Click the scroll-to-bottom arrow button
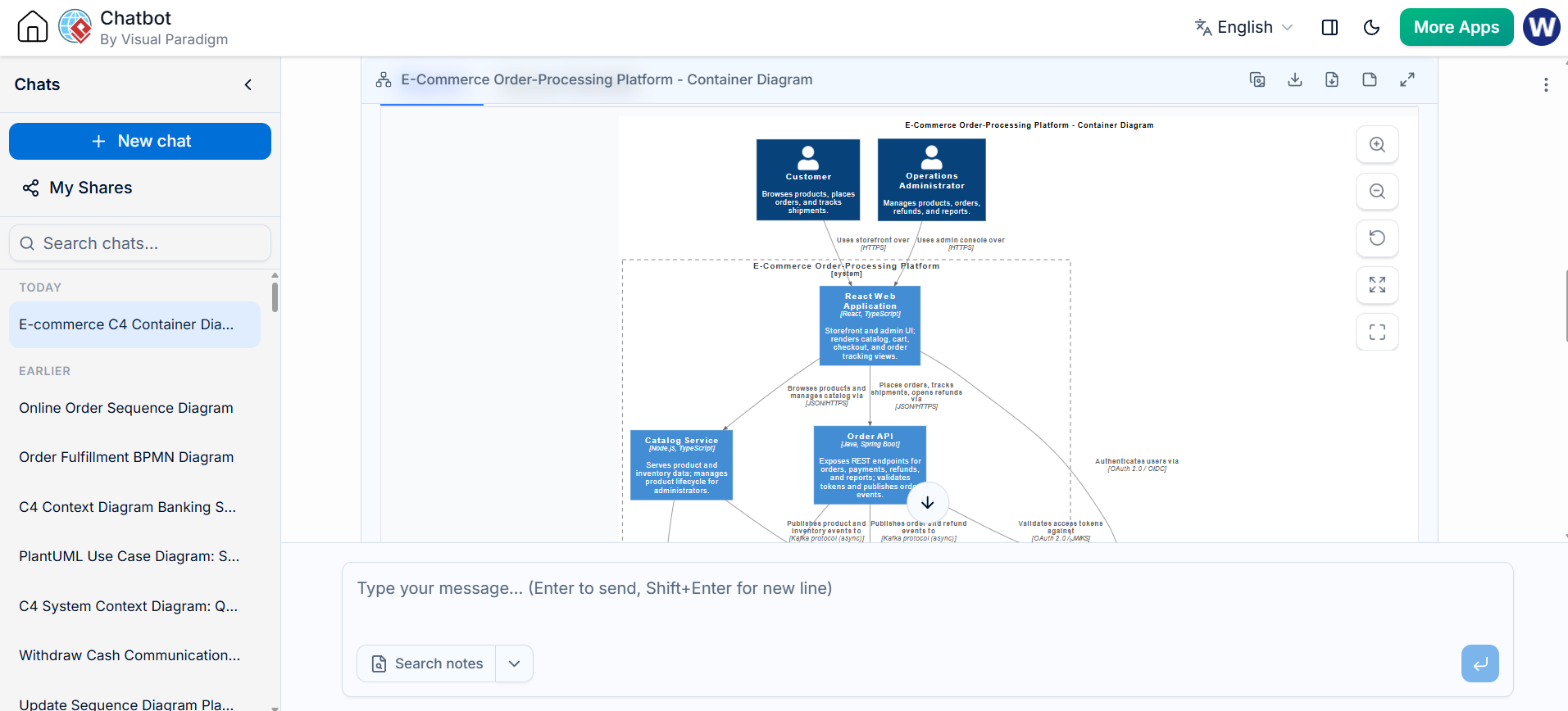 click(x=927, y=503)
